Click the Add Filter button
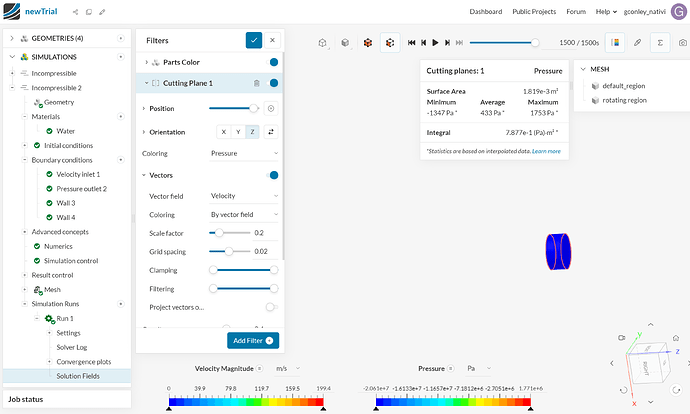Screen dimensions: 690x414 pyautogui.click(x=253, y=341)
